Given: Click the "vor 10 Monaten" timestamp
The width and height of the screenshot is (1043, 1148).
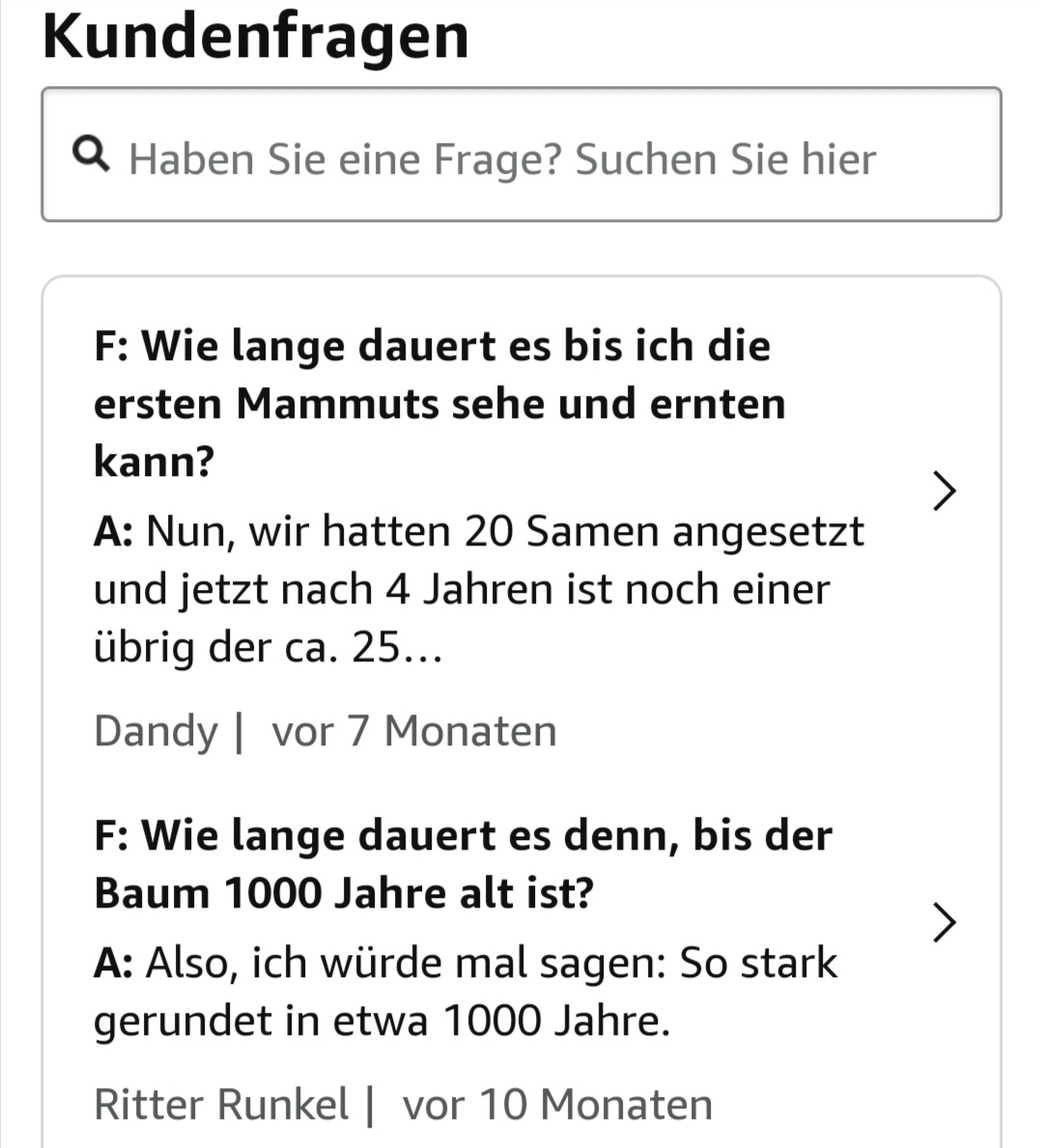Looking at the screenshot, I should point(557,1105).
